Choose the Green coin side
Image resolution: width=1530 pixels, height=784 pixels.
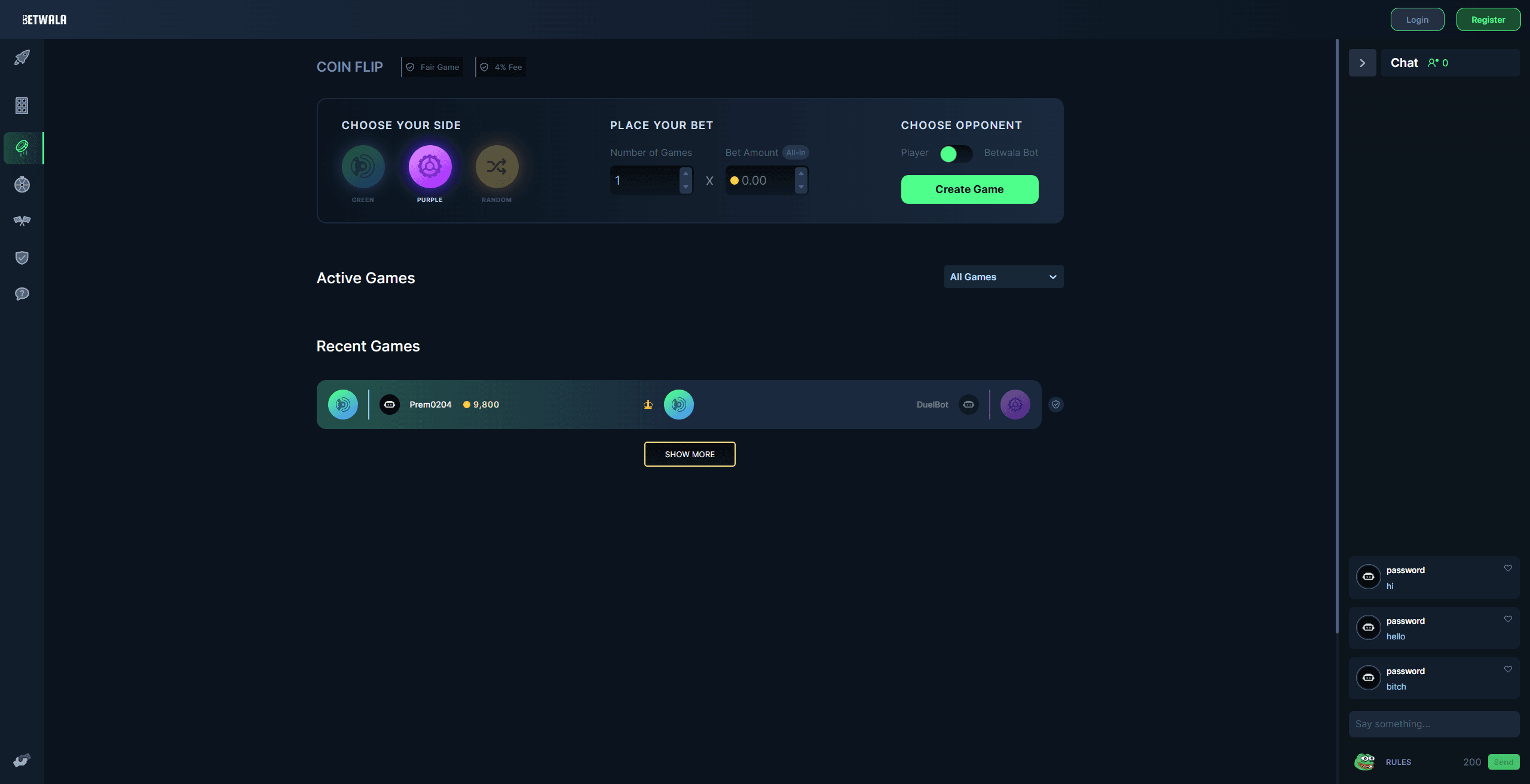pyautogui.click(x=363, y=167)
